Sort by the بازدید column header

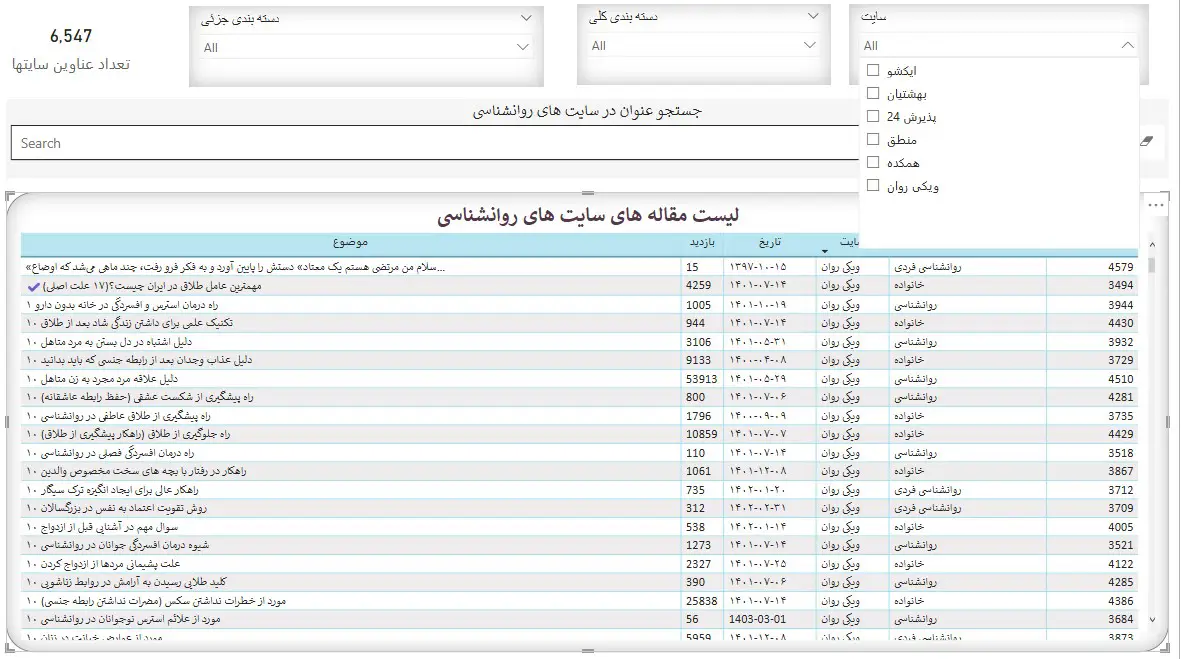coord(702,243)
